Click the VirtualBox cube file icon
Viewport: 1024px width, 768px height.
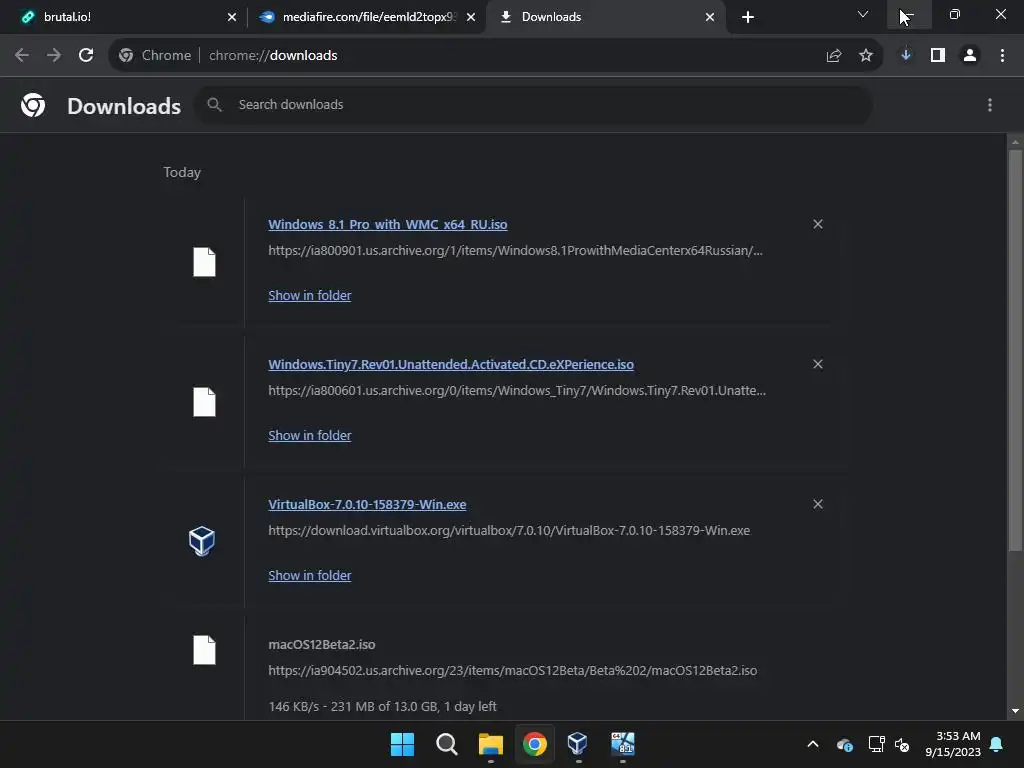click(x=202, y=541)
